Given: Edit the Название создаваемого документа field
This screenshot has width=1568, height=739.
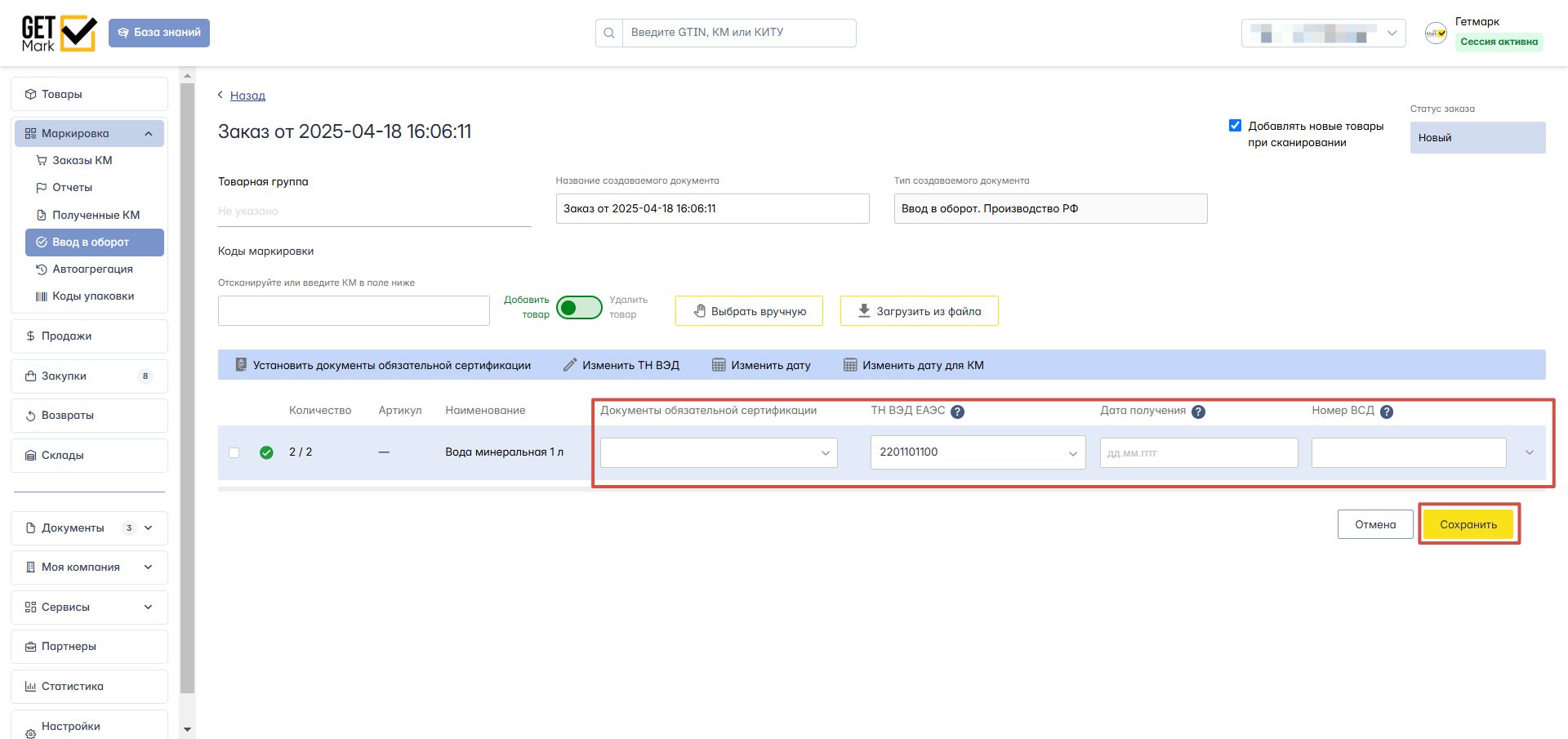Looking at the screenshot, I should pos(712,208).
